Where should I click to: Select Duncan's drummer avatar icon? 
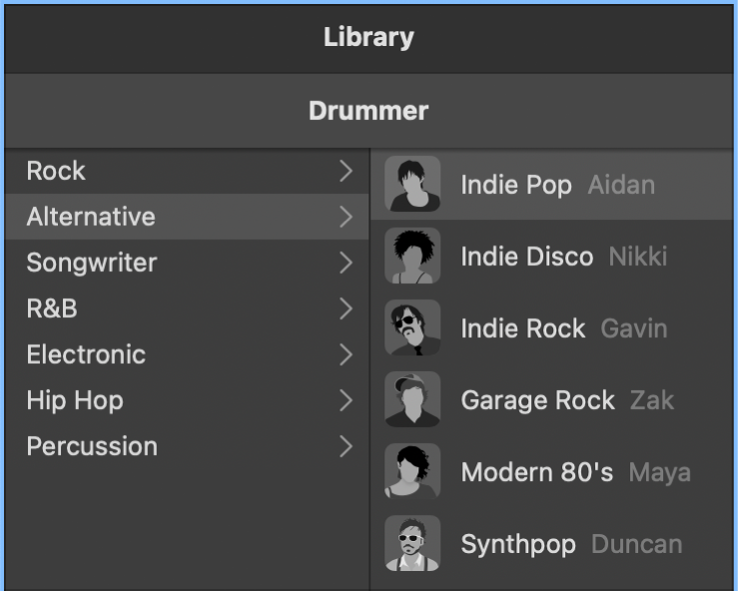coord(412,543)
